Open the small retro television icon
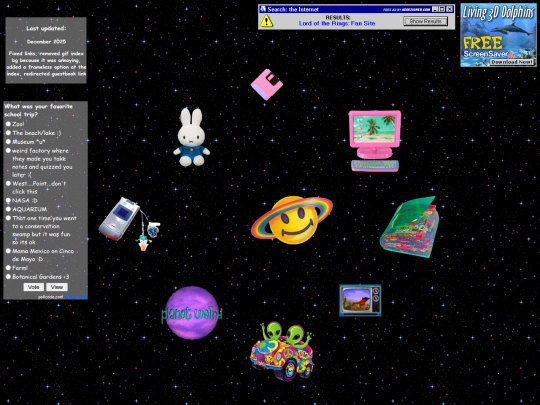 pos(360,300)
